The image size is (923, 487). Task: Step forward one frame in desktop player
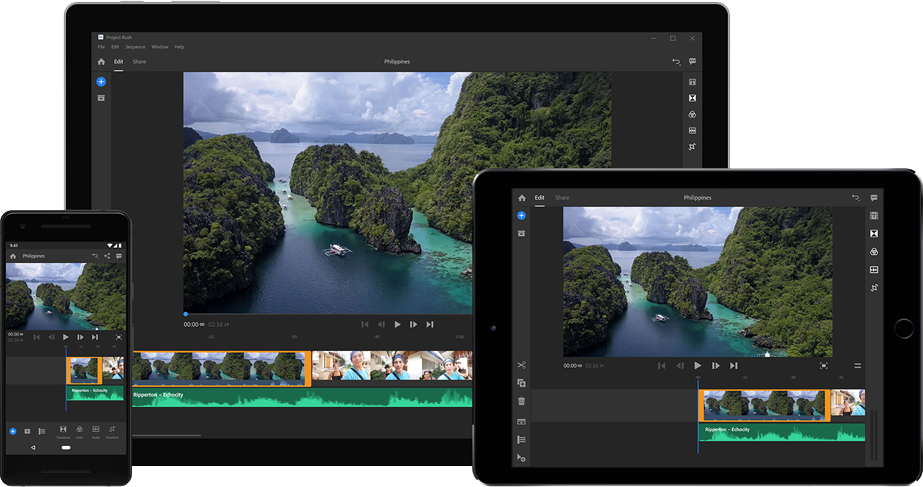click(x=413, y=324)
